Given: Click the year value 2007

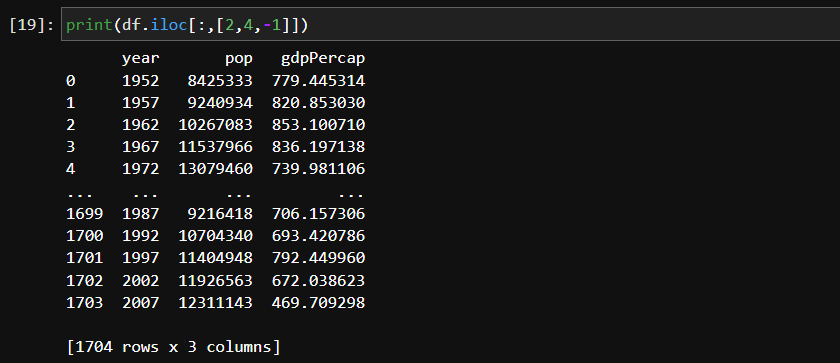Looking at the screenshot, I should coord(140,303).
